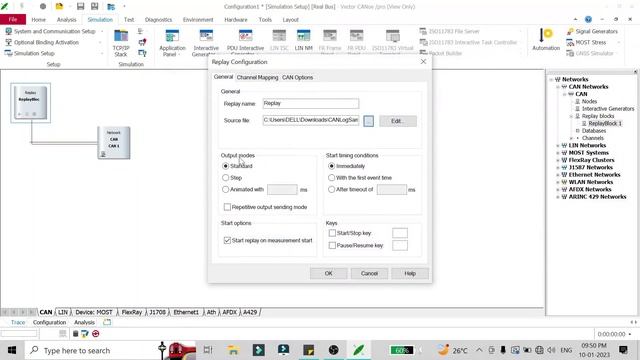Expand the FlexRay Clusters tree node
Viewport: 640px width, 360px height.
pos(558,160)
